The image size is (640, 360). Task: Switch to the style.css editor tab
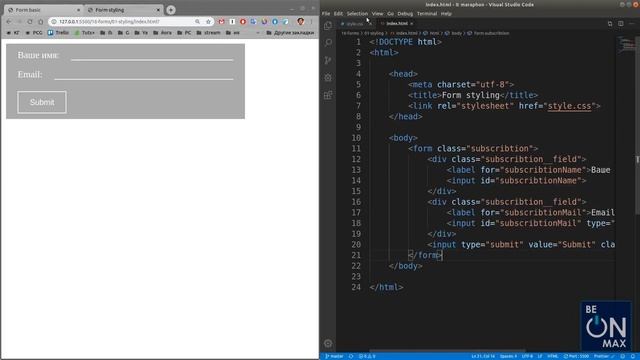click(x=354, y=24)
